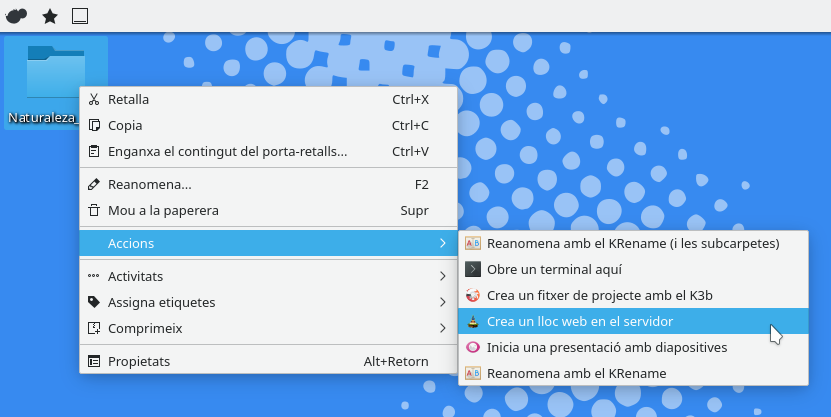Click the trash icon for Mou a la paperera
Image resolution: width=831 pixels, height=417 pixels.
(x=94, y=211)
